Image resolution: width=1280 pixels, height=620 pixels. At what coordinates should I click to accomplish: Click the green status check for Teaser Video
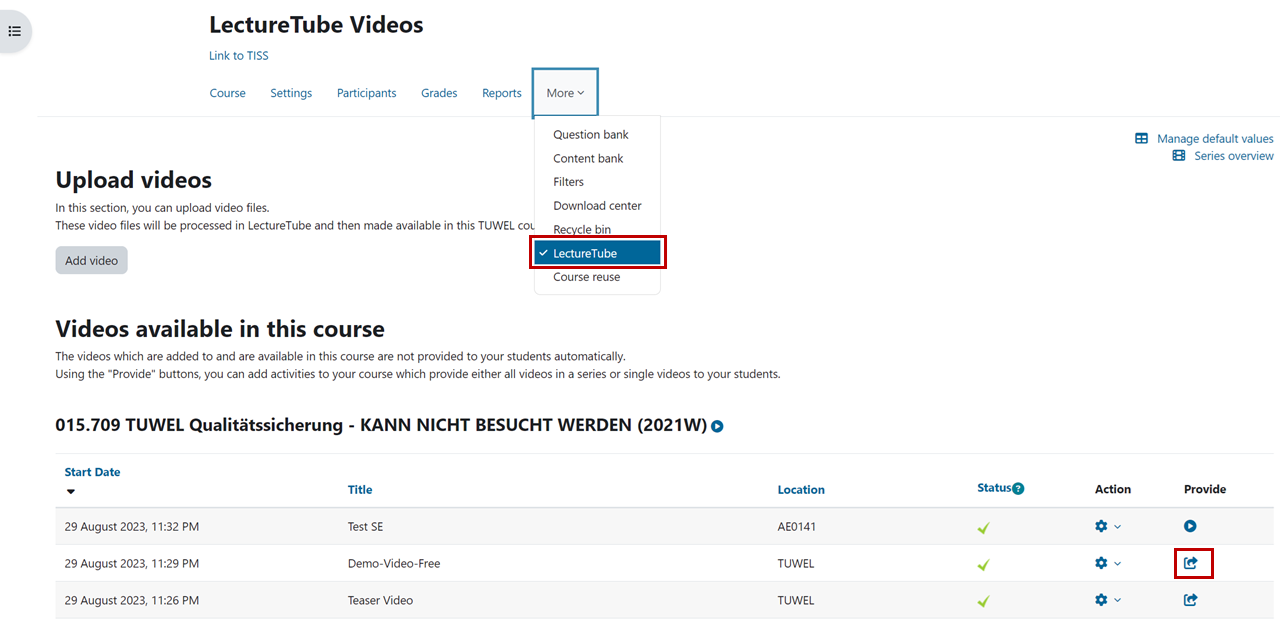(984, 601)
